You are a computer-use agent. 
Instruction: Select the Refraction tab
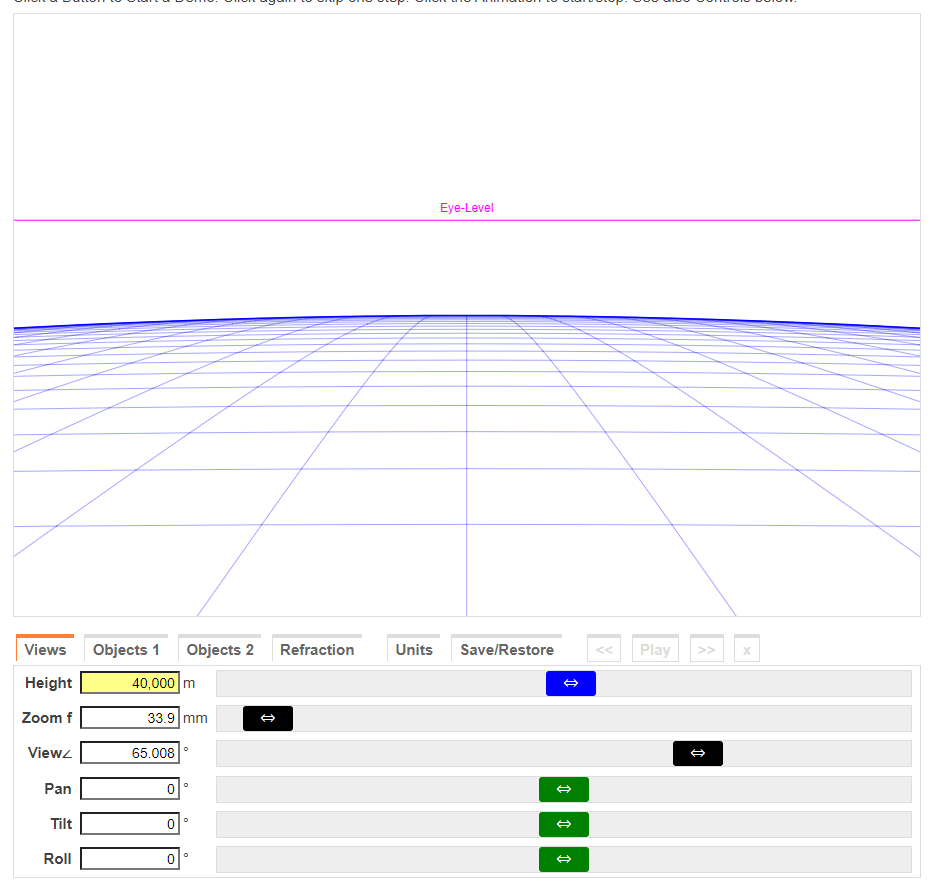pyautogui.click(x=317, y=649)
